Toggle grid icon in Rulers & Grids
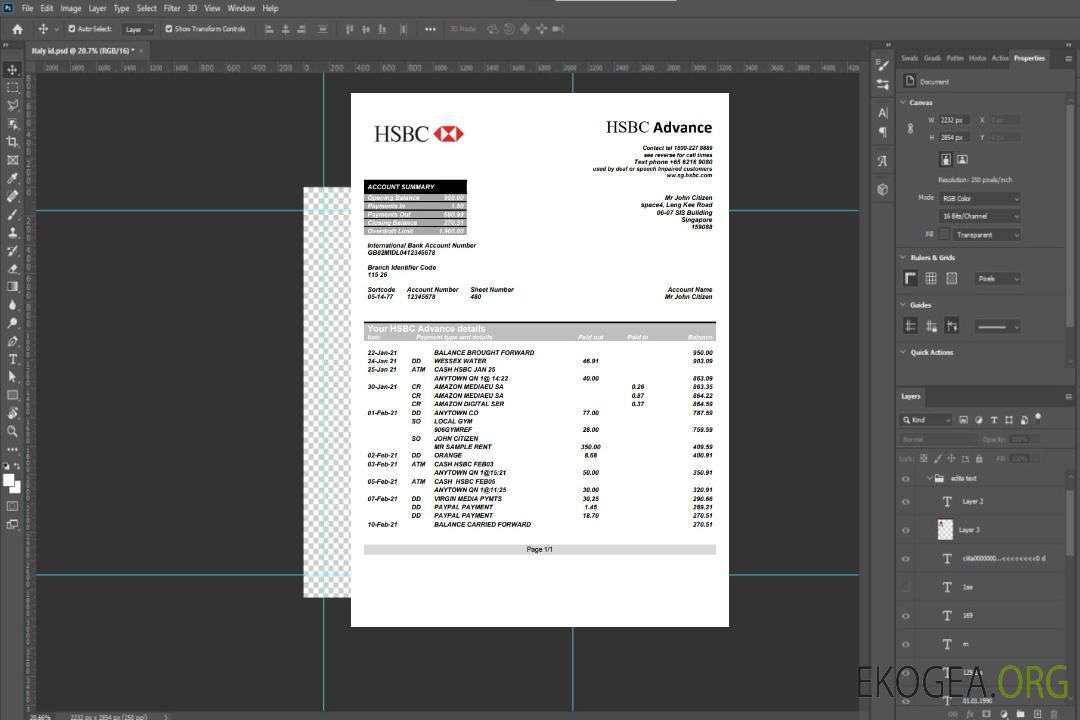The height and width of the screenshot is (720, 1080). [931, 278]
